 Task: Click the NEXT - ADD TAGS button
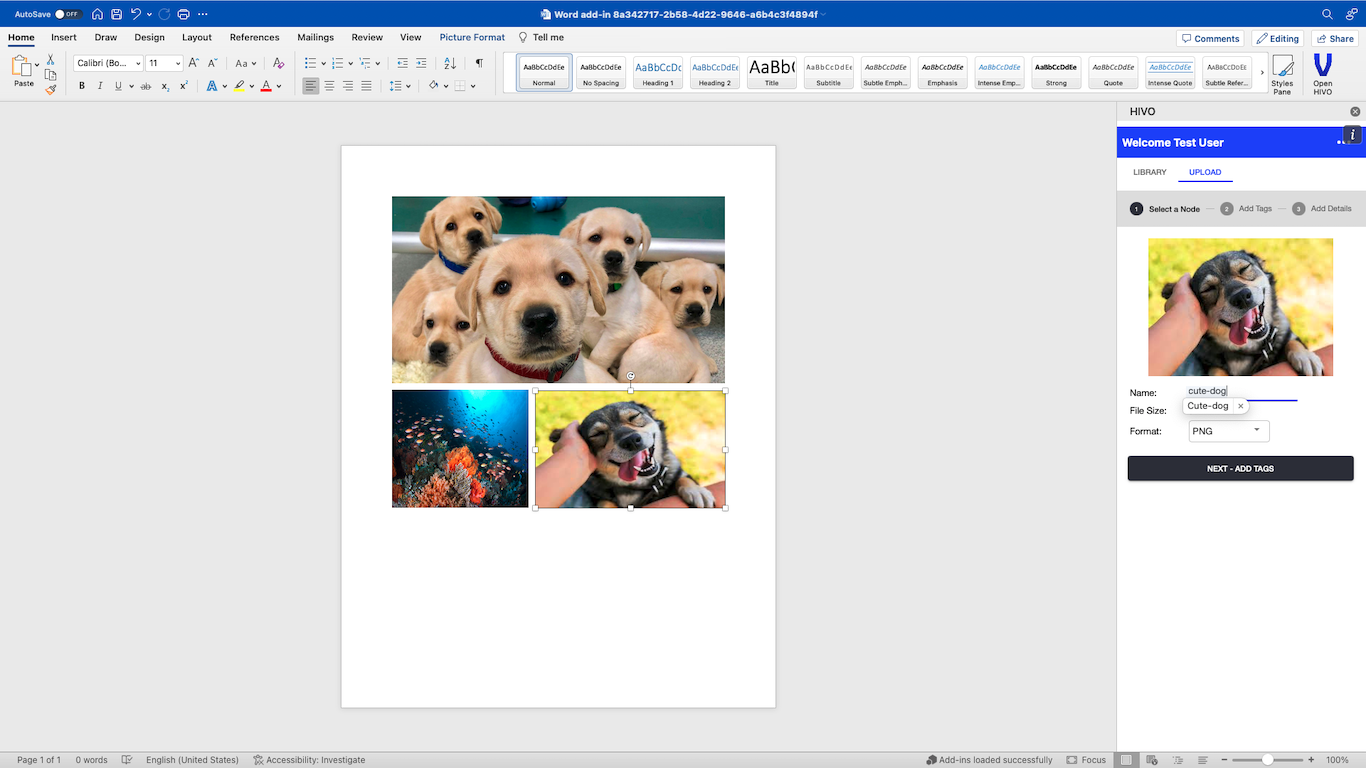(x=1240, y=468)
